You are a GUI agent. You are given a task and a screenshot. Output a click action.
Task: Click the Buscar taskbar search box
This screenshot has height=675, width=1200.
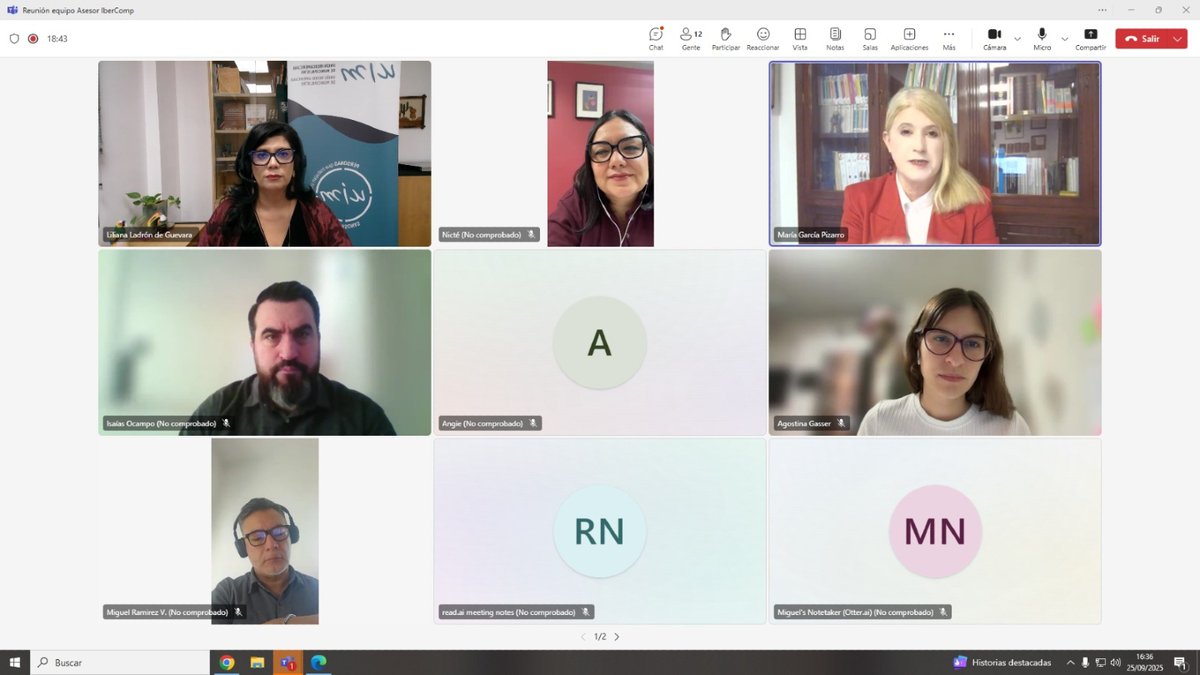tap(120, 662)
